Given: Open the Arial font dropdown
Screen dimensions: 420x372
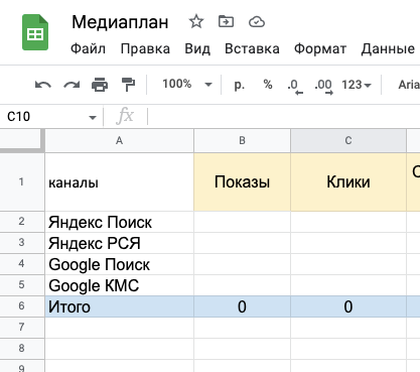Looking at the screenshot, I should (409, 85).
